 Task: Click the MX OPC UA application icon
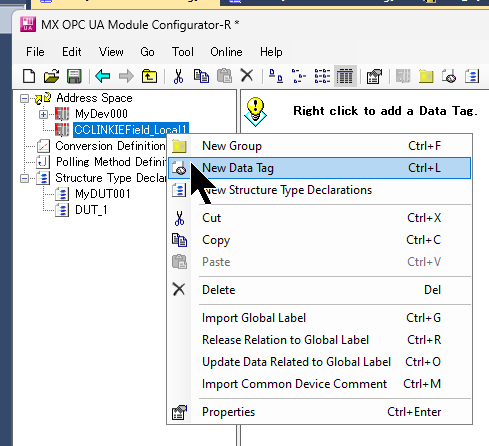(28, 25)
